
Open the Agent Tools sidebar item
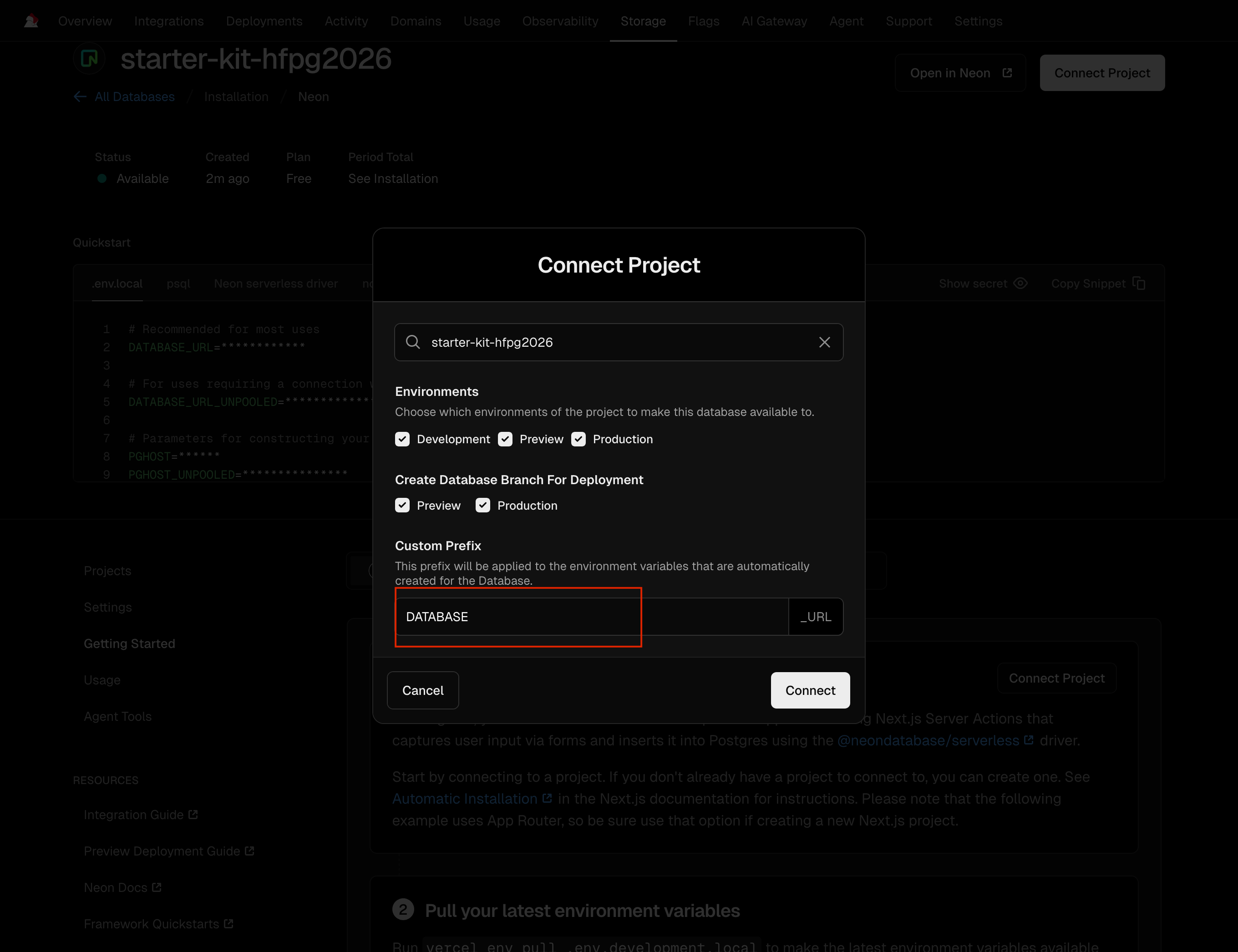117,716
